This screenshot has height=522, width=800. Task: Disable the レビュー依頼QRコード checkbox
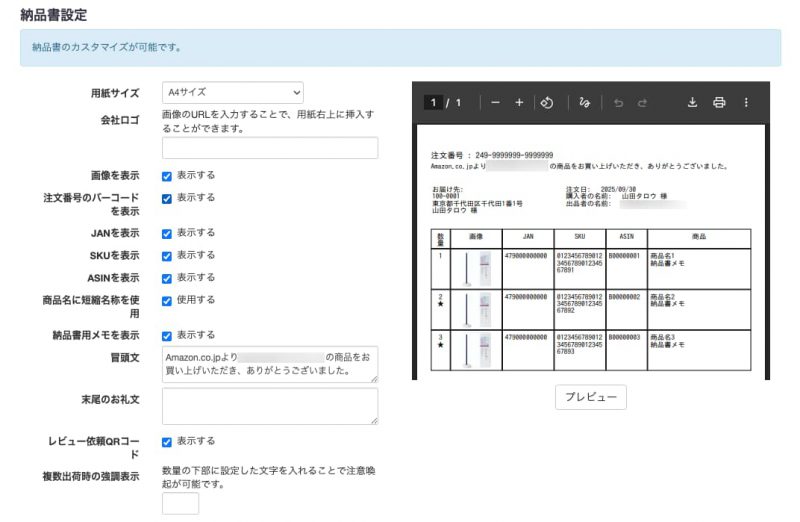click(167, 441)
